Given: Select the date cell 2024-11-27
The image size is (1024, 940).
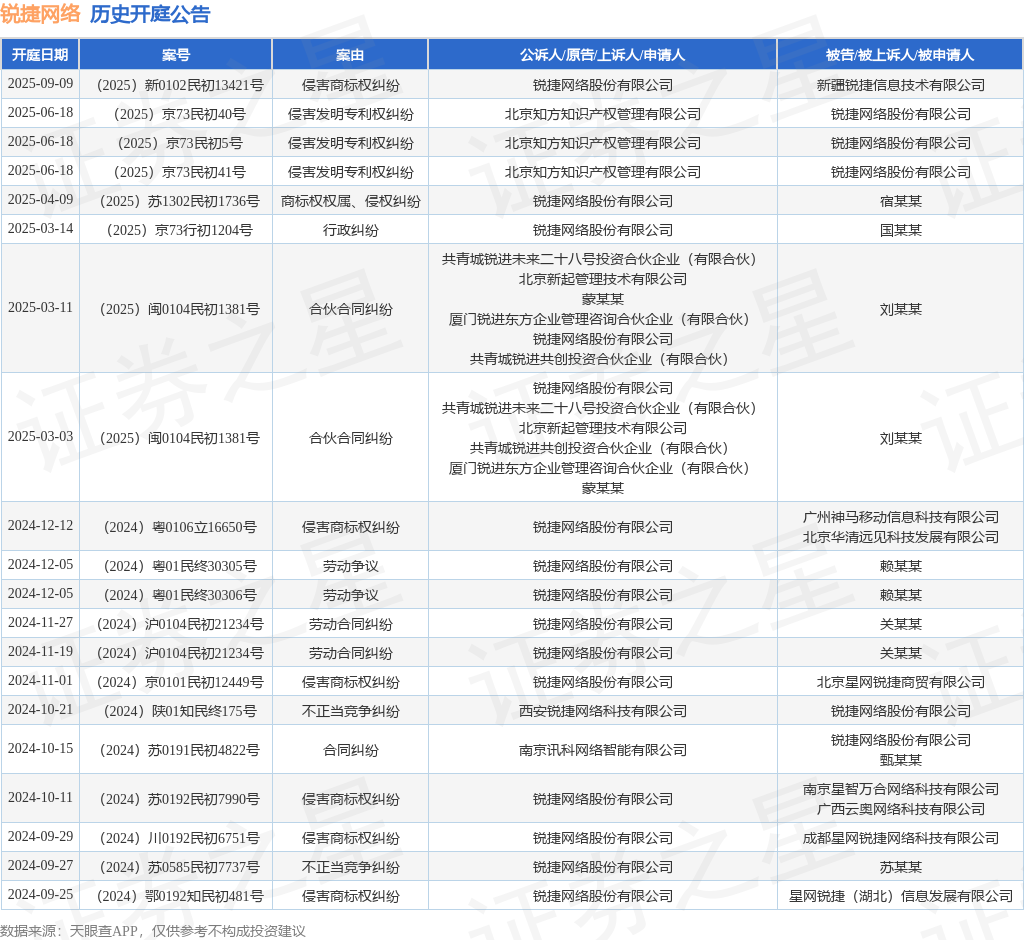Looking at the screenshot, I should 40,623.
